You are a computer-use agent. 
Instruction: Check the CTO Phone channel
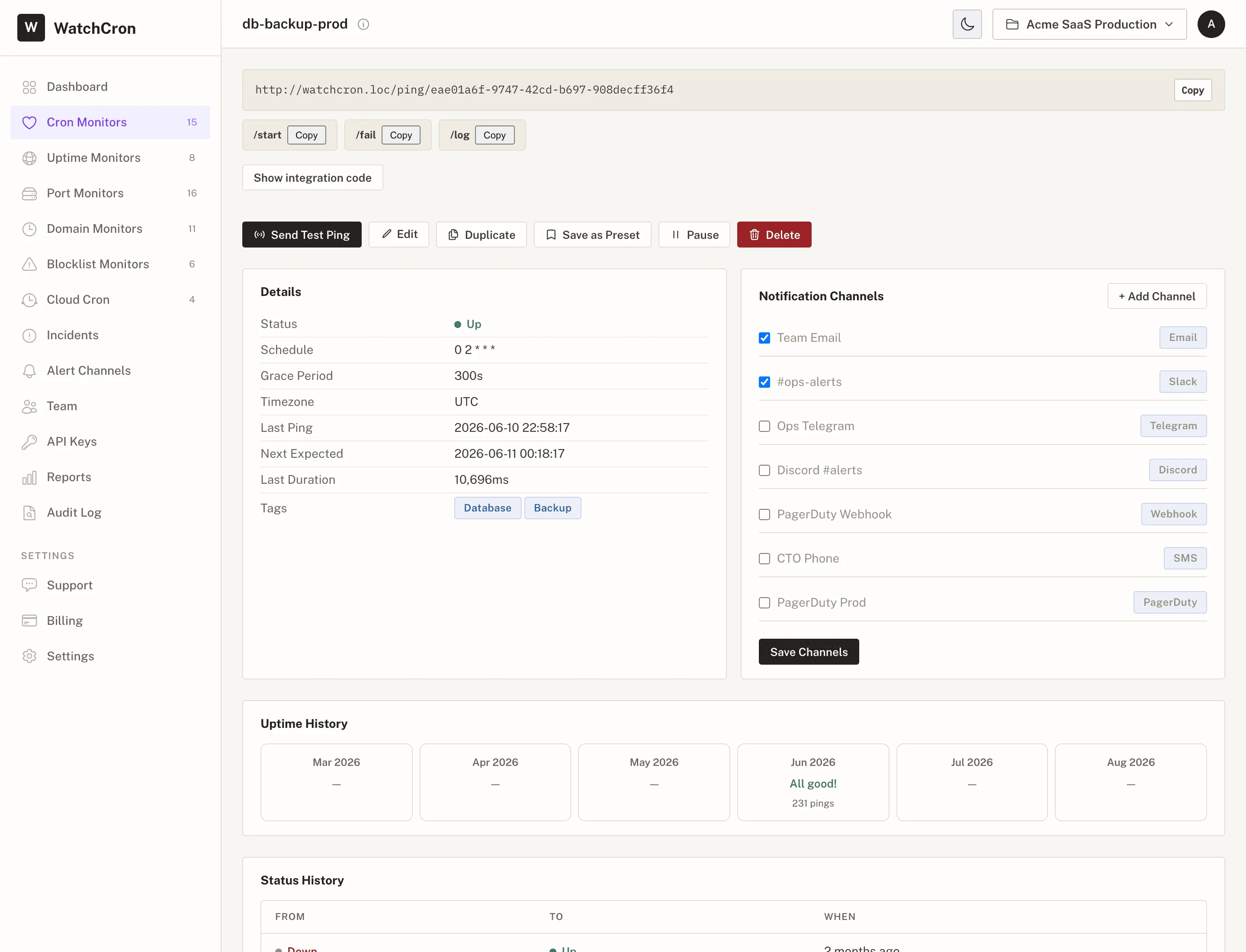[x=764, y=559]
